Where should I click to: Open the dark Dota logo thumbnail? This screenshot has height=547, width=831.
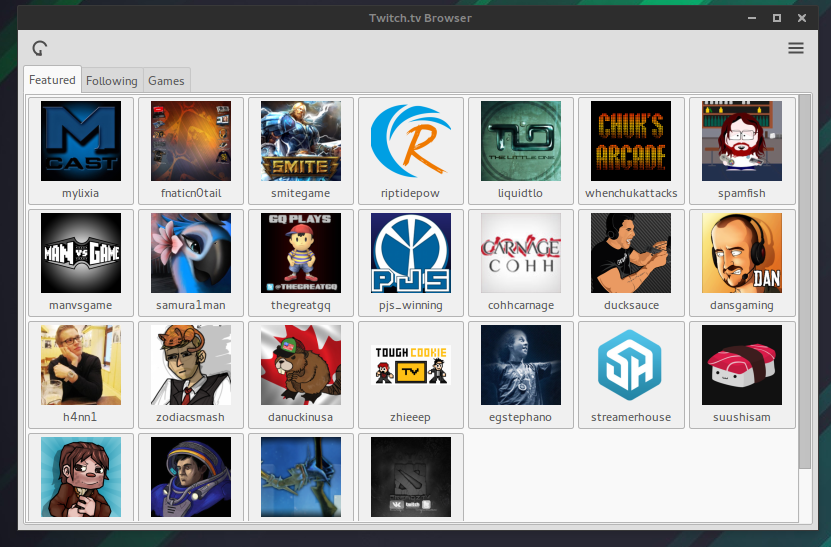(411, 477)
